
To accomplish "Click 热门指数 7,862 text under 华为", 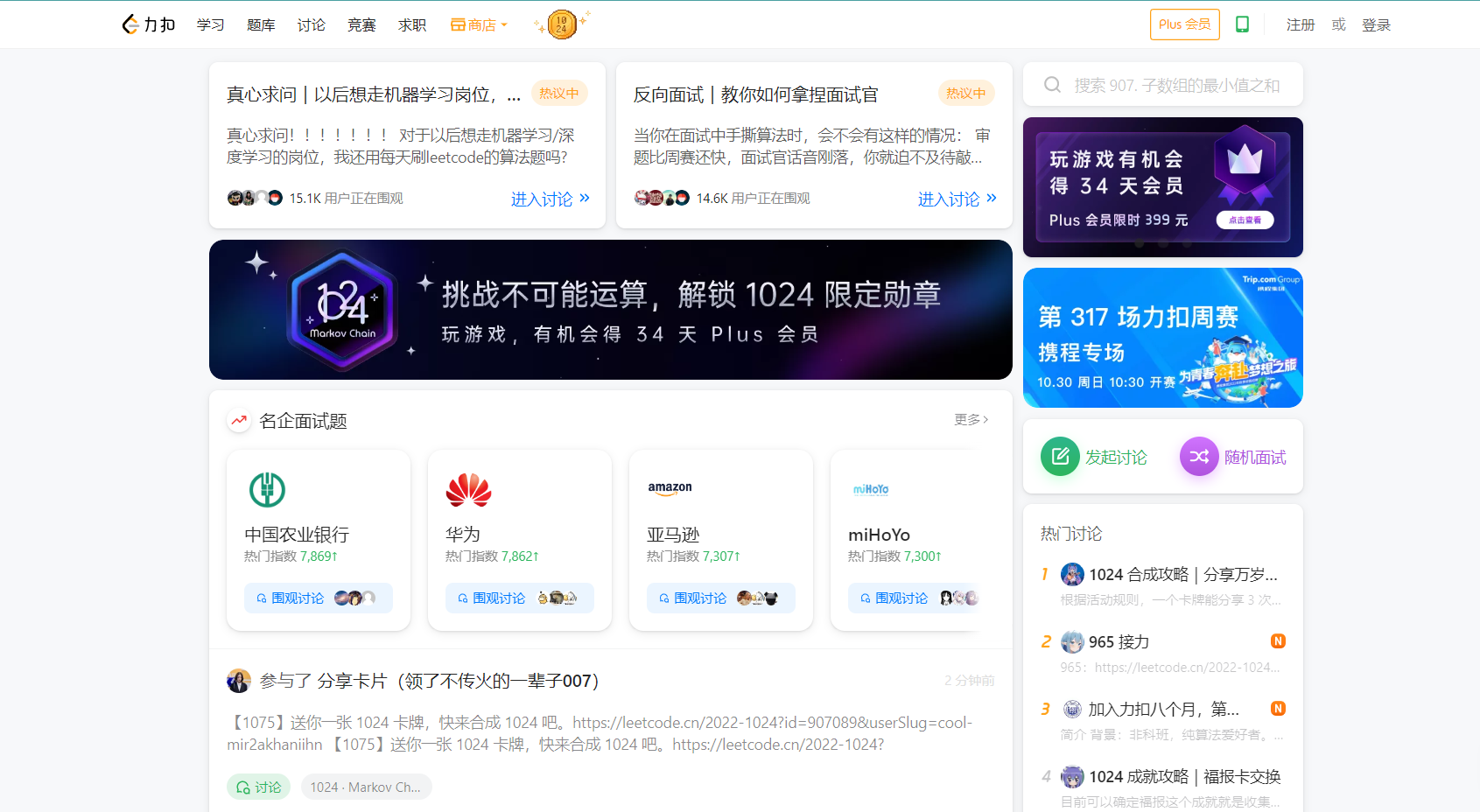I will (492, 556).
